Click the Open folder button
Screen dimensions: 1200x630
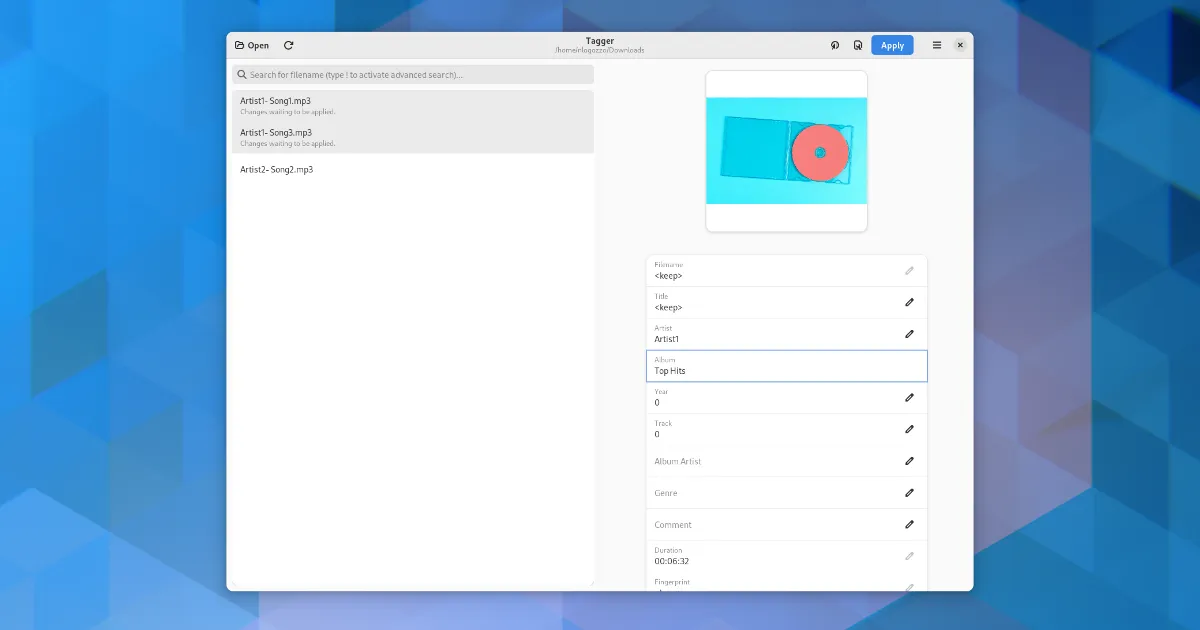coord(252,45)
